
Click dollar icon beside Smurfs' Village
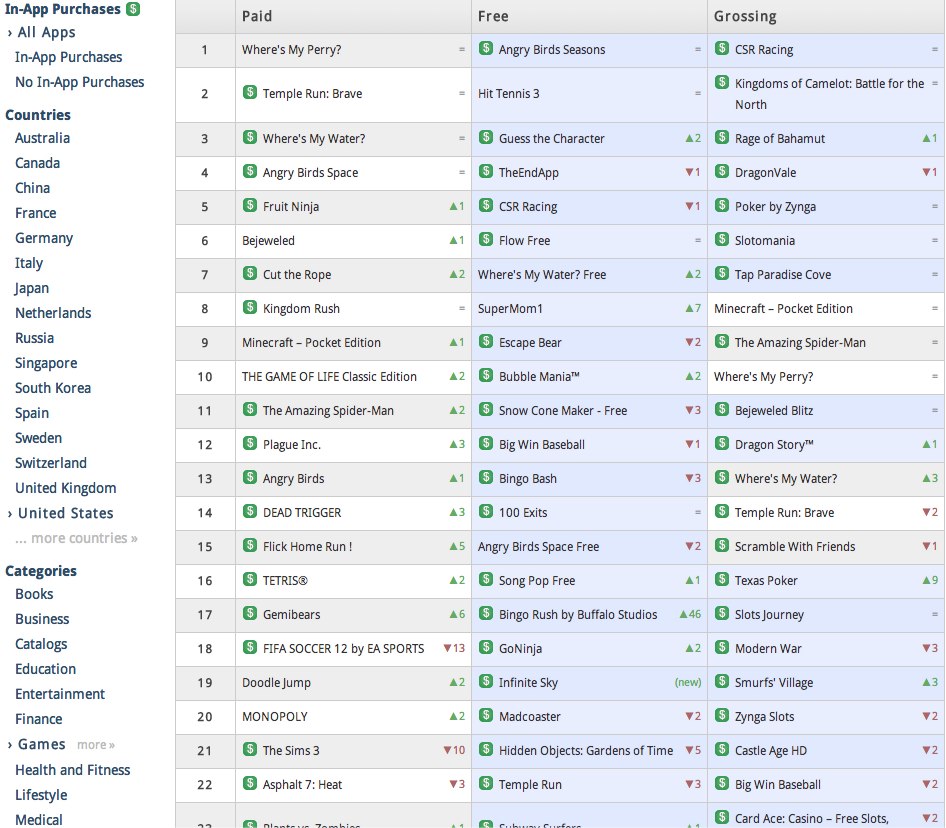[x=722, y=681]
